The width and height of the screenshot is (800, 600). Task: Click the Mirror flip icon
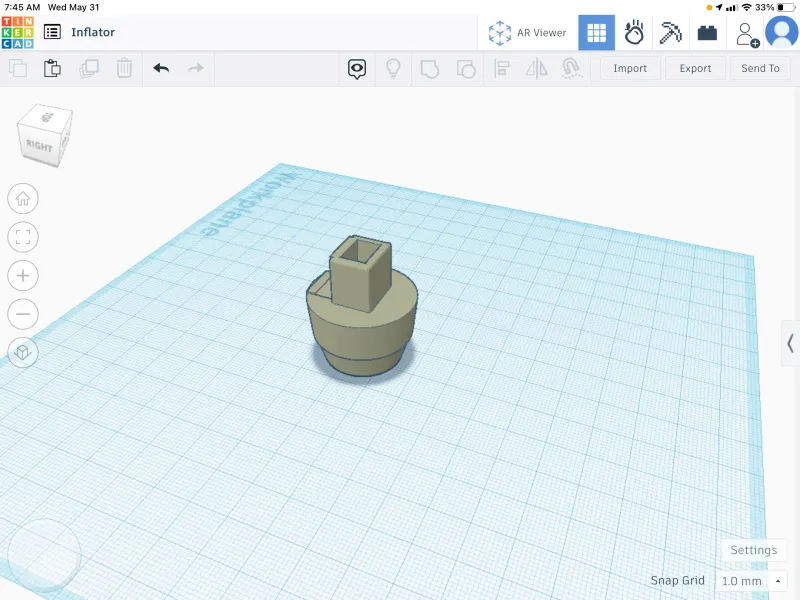(x=537, y=68)
